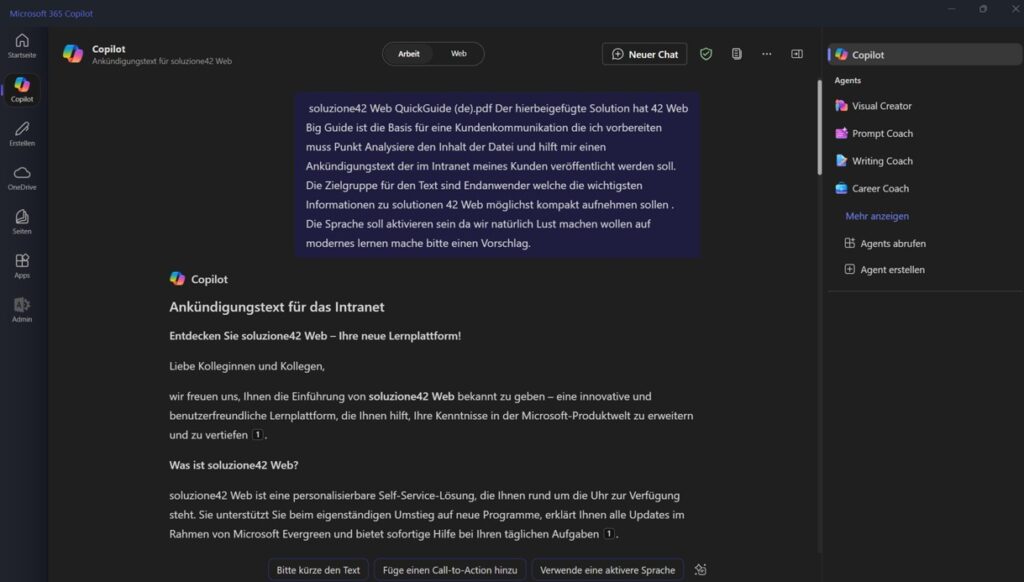Open the notebook icon beside the shield
This screenshot has height=582, width=1024.
click(736, 54)
